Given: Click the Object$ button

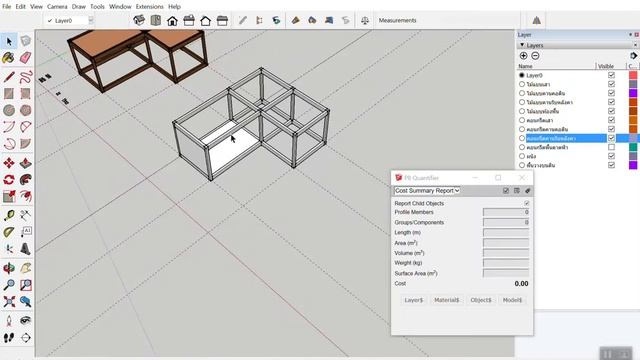Looking at the screenshot, I should [481, 300].
